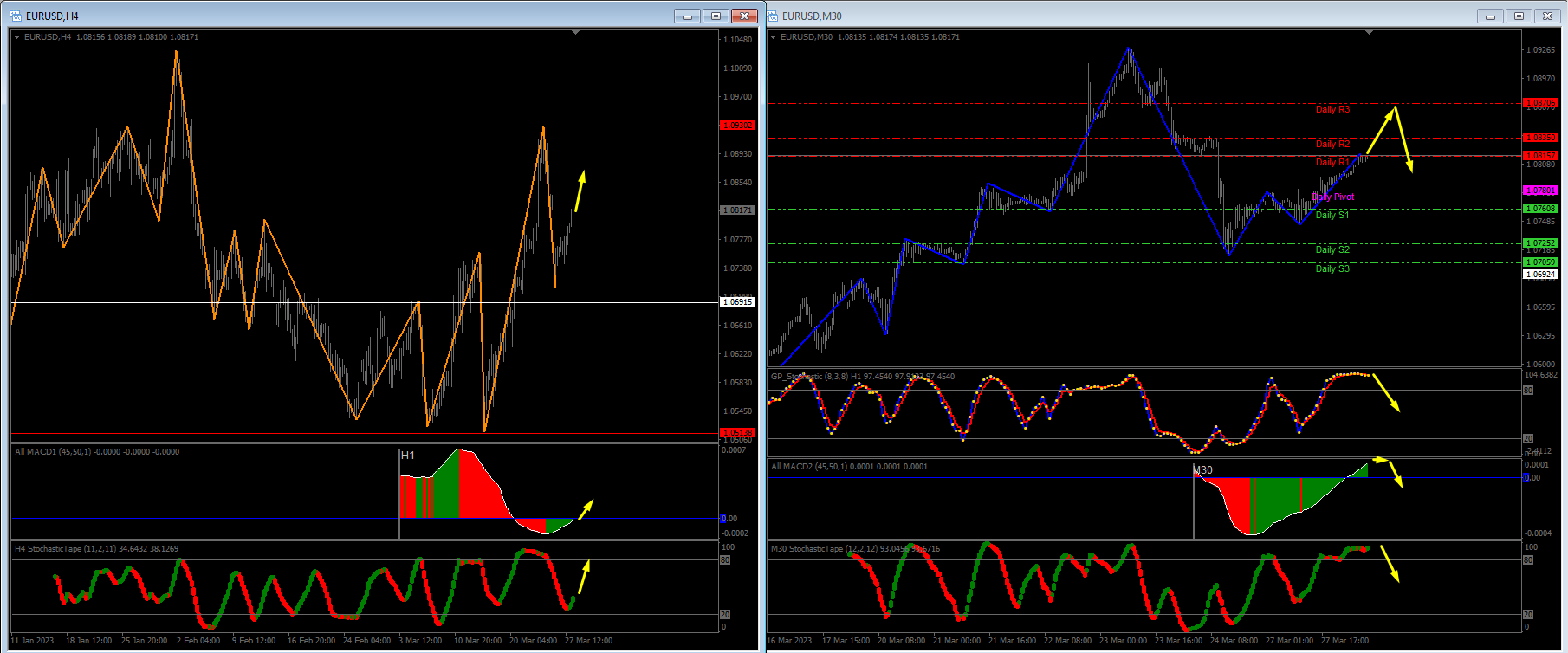Select the Daily S2 line label

[1332, 249]
